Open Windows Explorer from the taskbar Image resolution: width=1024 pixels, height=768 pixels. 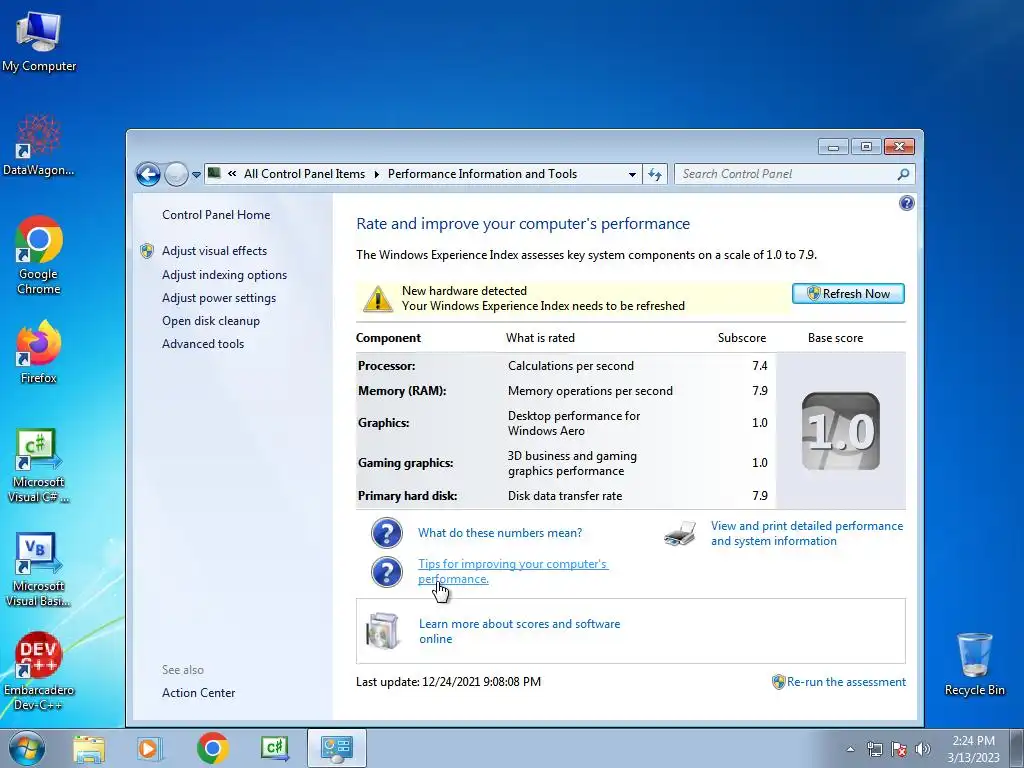pyautogui.click(x=89, y=748)
